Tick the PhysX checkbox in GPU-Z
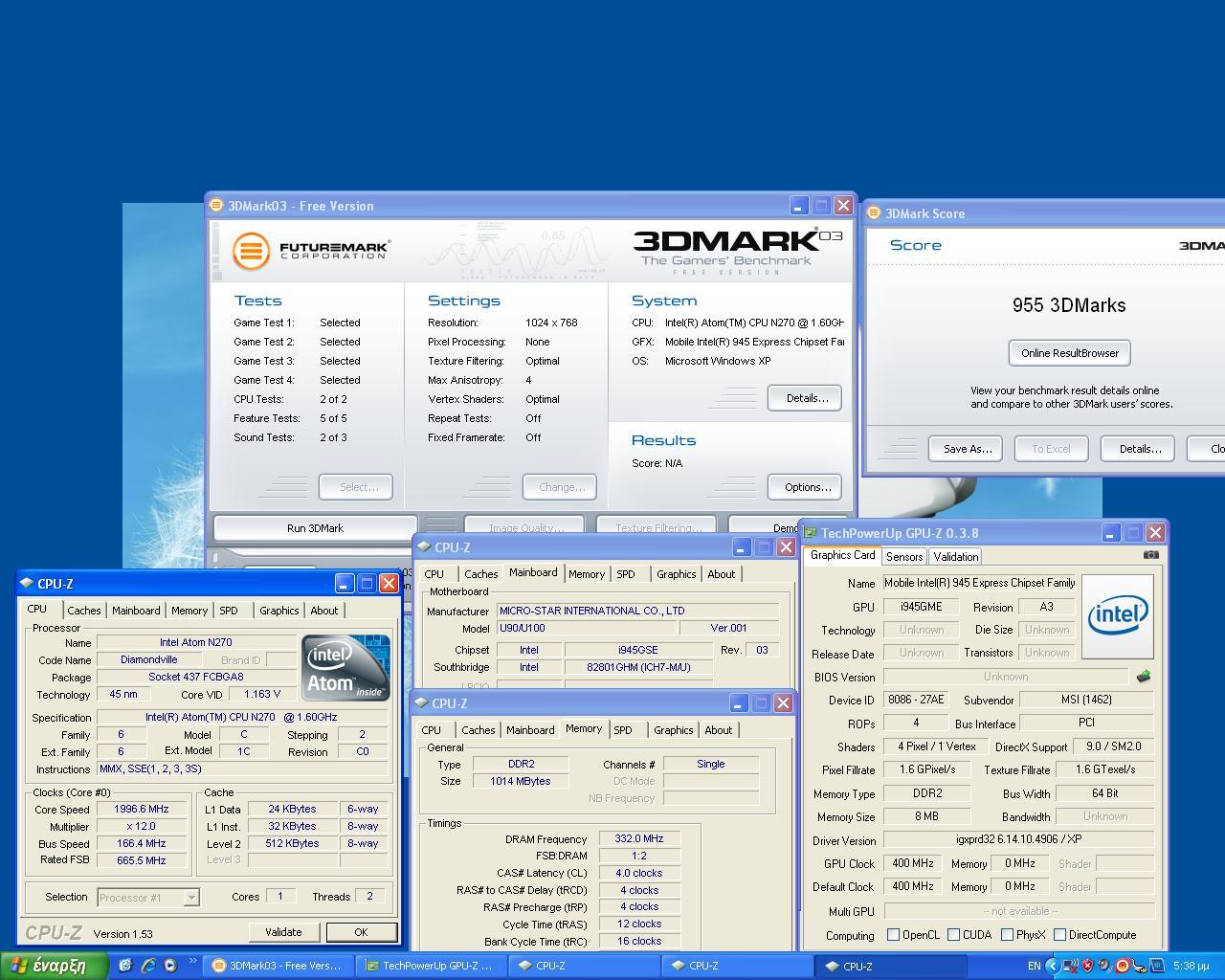 tap(1007, 935)
